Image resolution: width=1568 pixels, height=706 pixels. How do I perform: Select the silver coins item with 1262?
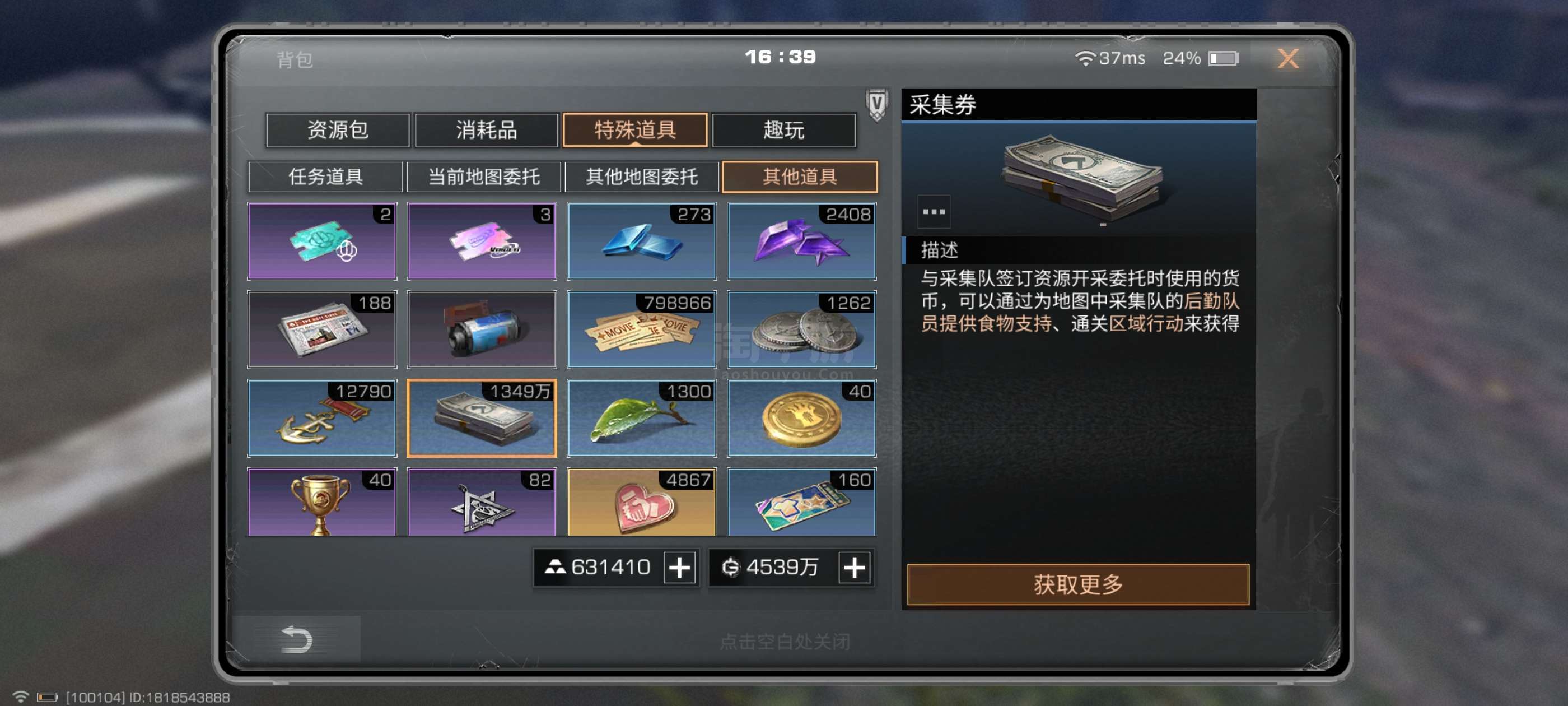pyautogui.click(x=802, y=329)
